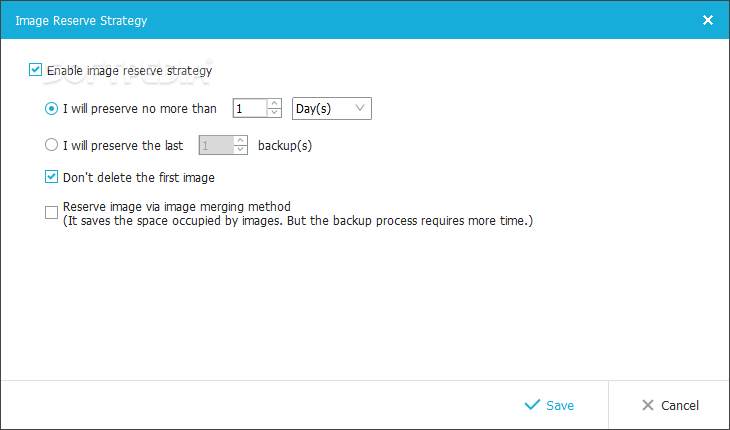
Task: Enable 'Reserve image via image merging method'
Action: click(52, 212)
